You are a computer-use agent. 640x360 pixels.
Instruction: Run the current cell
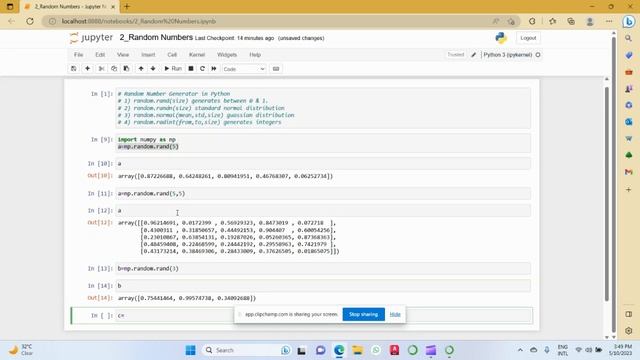click(173, 69)
